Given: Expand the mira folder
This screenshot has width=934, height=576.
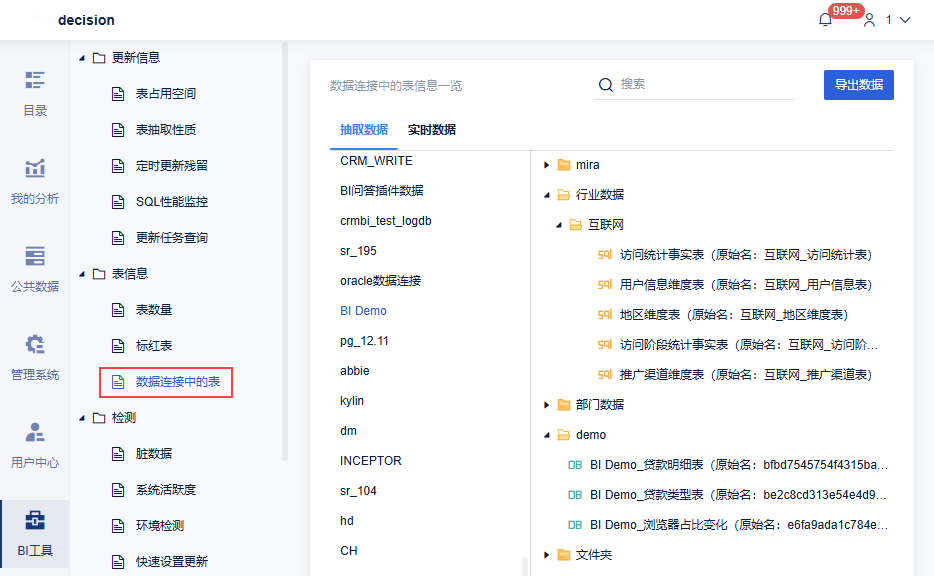Looking at the screenshot, I should point(547,165).
